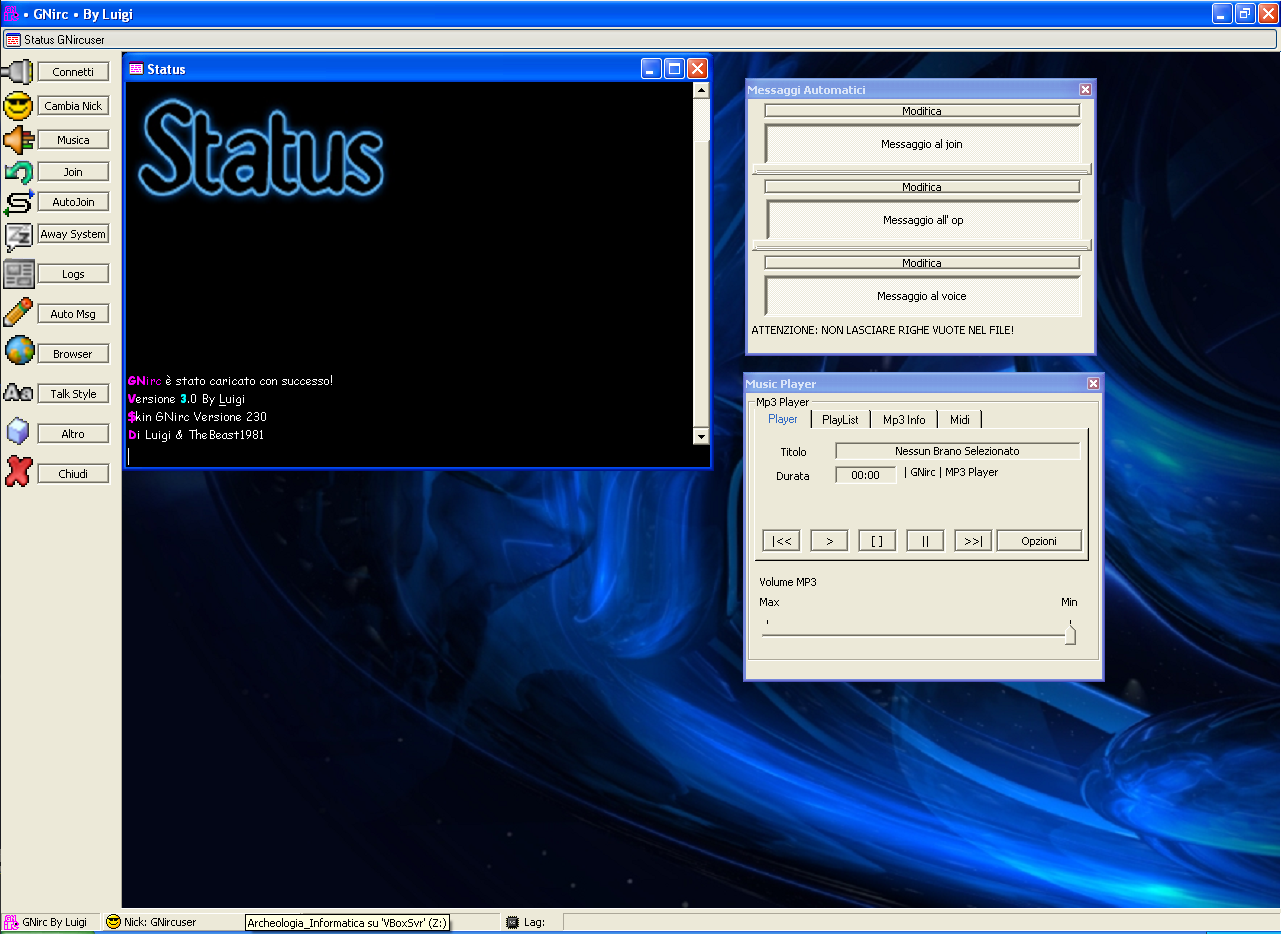The height and width of the screenshot is (934, 1281).
Task: Select the Midi tab in Music Player
Action: [x=960, y=420]
